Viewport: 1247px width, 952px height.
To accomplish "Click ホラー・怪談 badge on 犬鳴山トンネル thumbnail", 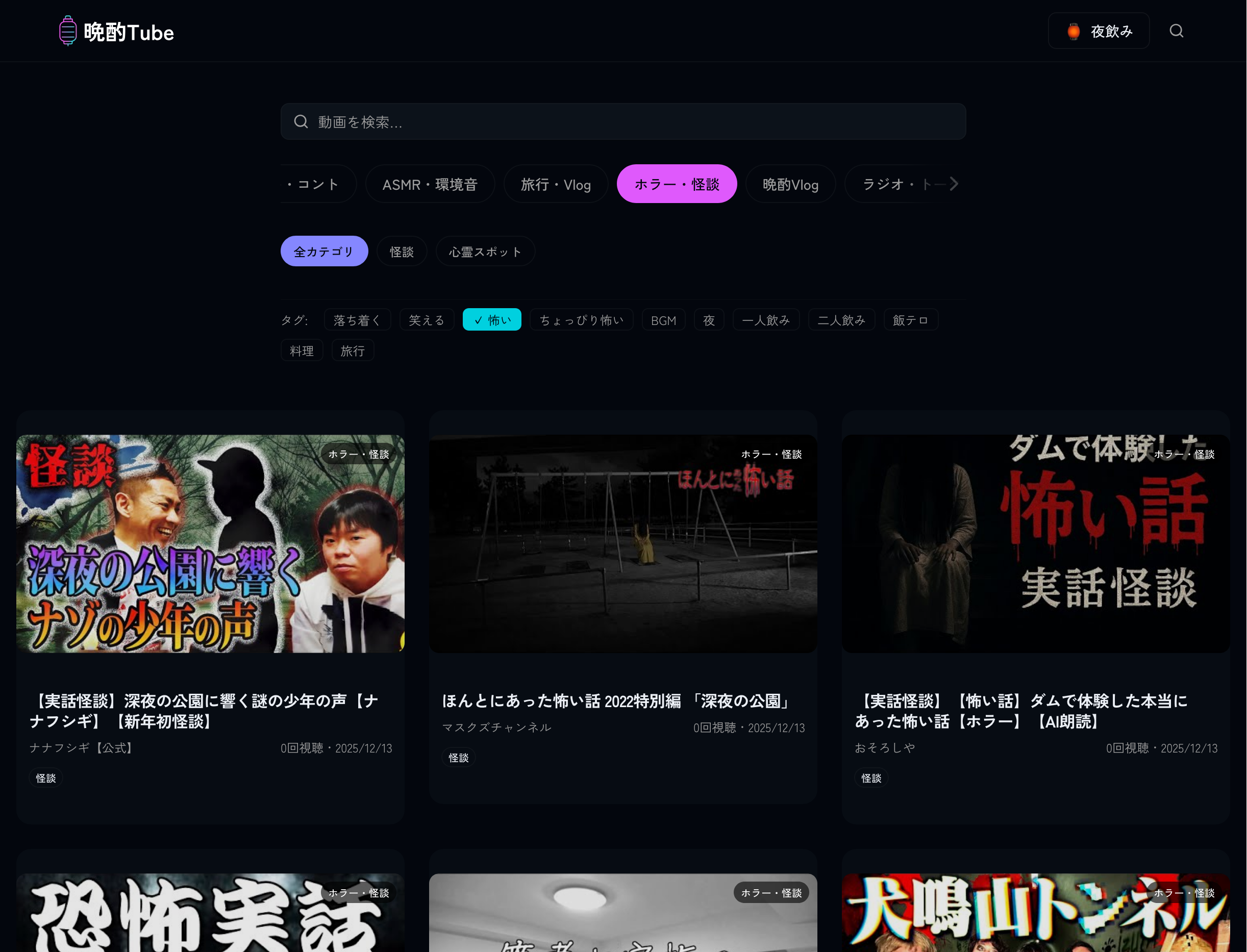I will coord(1184,892).
